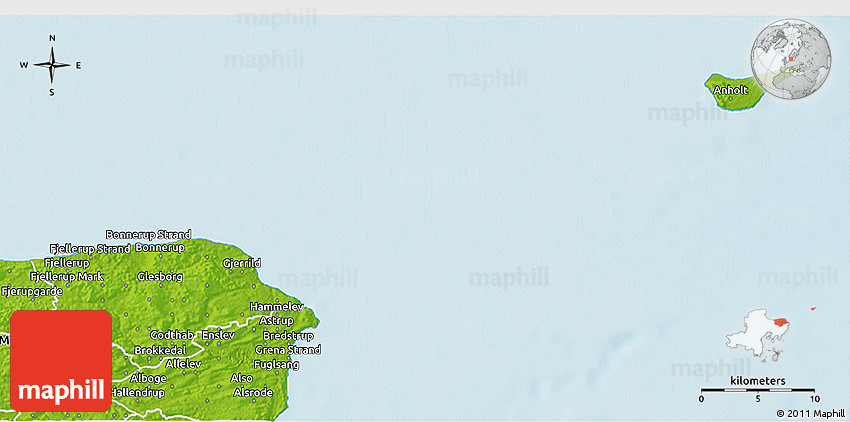Click the kilometers scale bar

757,389
